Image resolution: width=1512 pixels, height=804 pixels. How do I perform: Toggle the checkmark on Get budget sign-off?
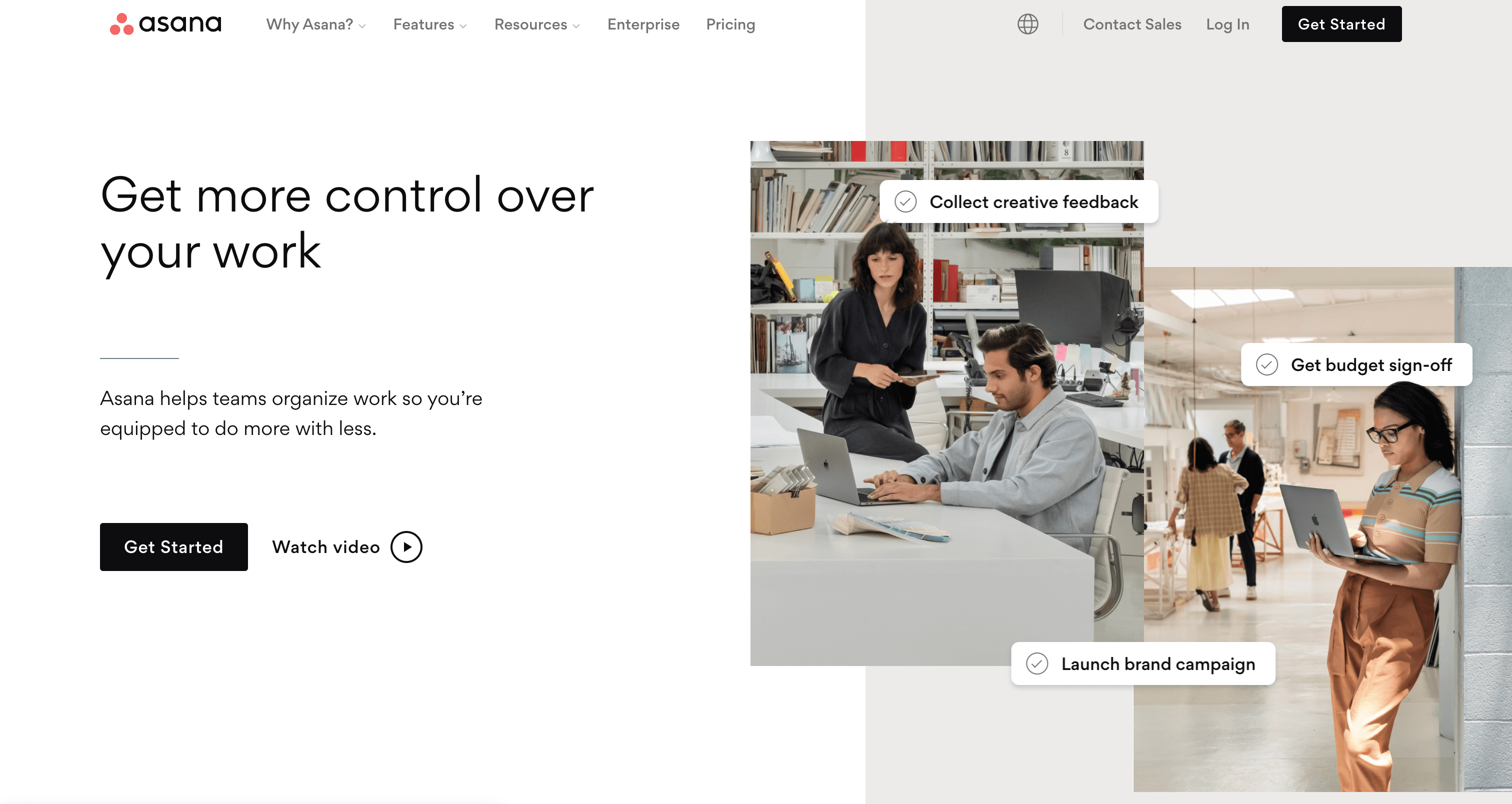pos(1266,365)
